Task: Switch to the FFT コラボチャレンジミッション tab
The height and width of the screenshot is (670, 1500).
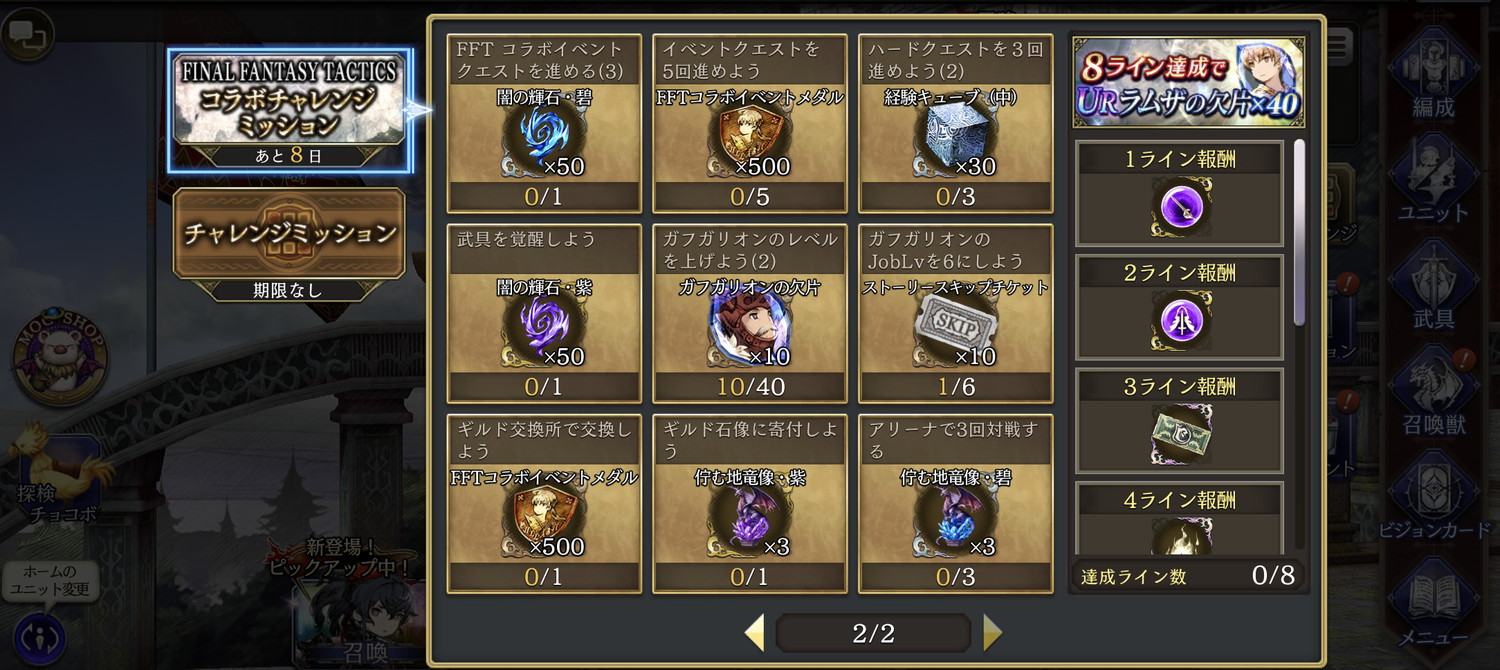Action: pos(290,109)
